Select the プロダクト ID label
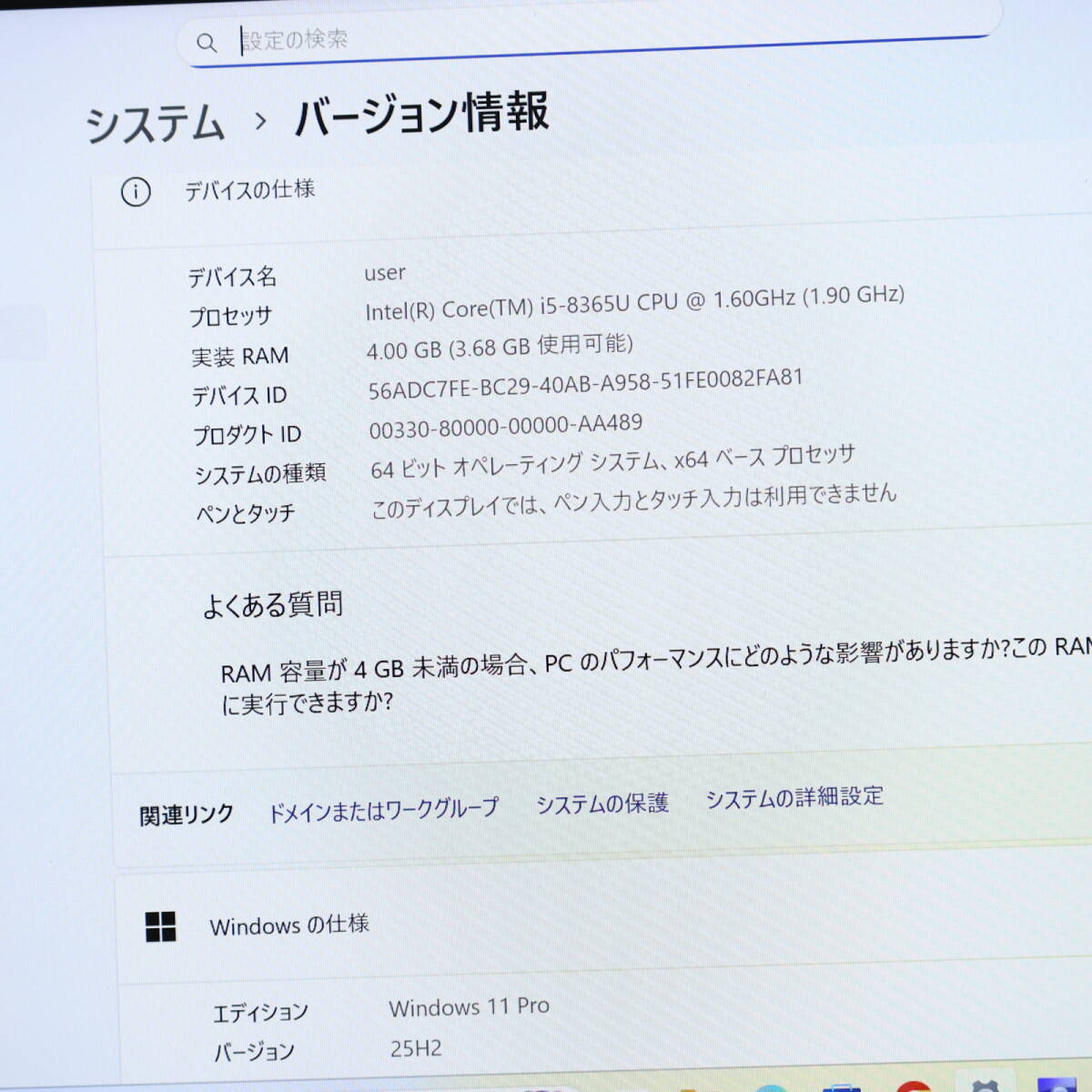1092x1092 pixels. [x=247, y=435]
